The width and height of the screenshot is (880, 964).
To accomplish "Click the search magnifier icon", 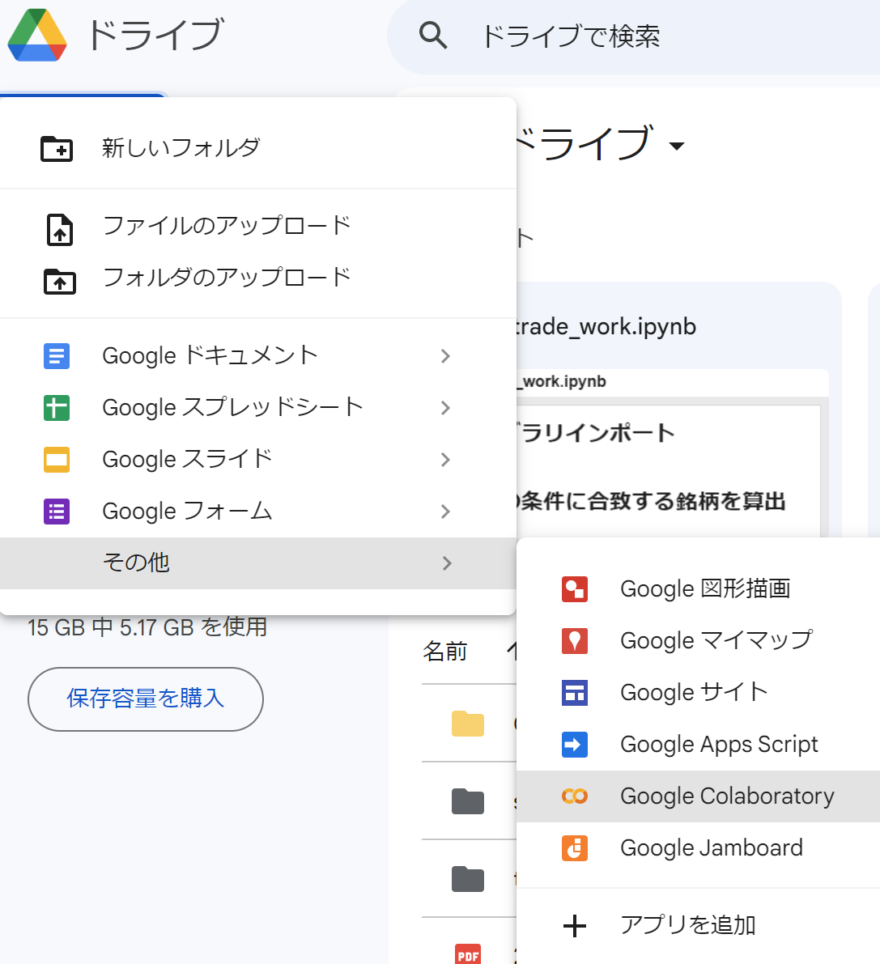I will pos(433,35).
